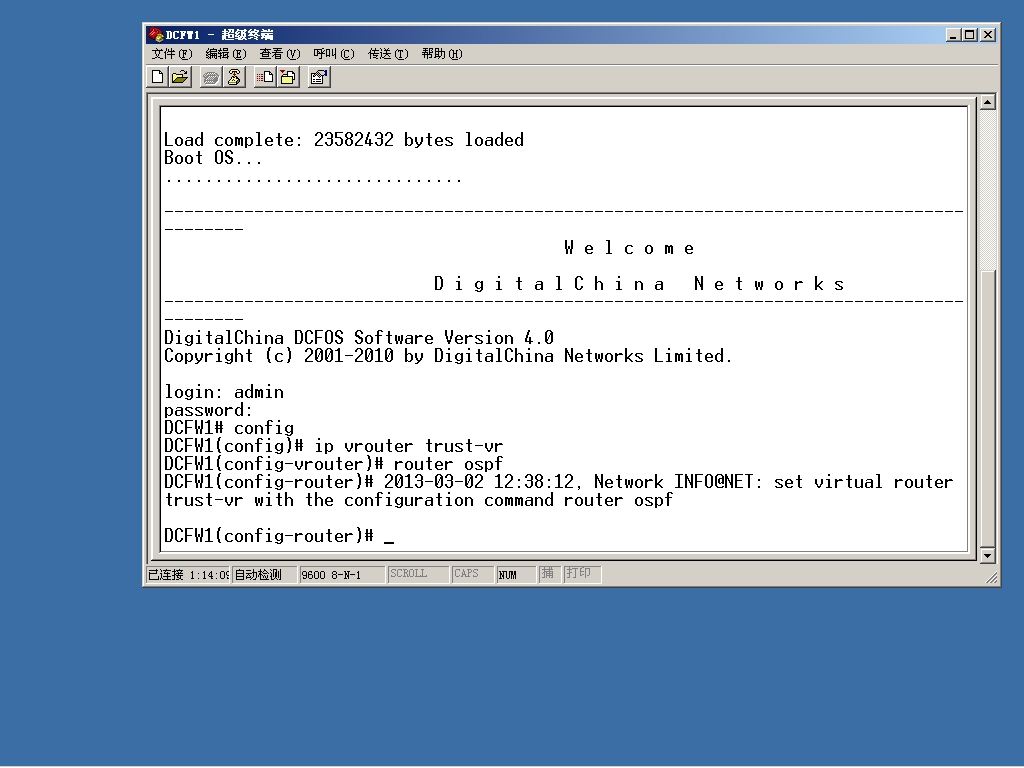This screenshot has height=768, width=1024.
Task: Click the 'DCFW1# config' command line
Action: (x=229, y=428)
